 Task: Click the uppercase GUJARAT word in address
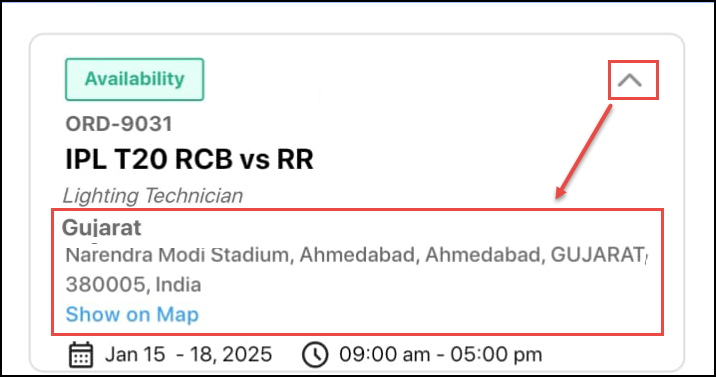tap(598, 255)
